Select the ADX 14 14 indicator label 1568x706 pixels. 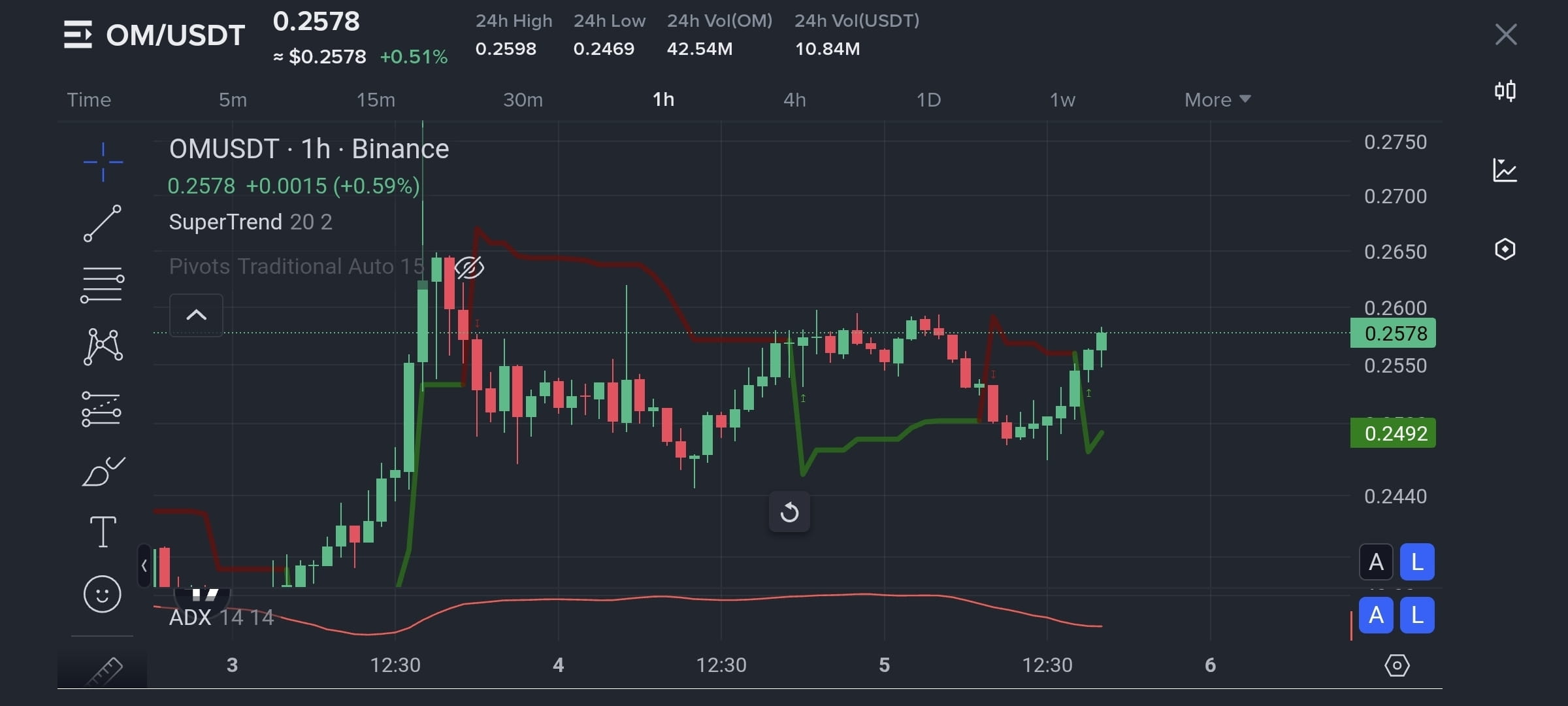(221, 617)
